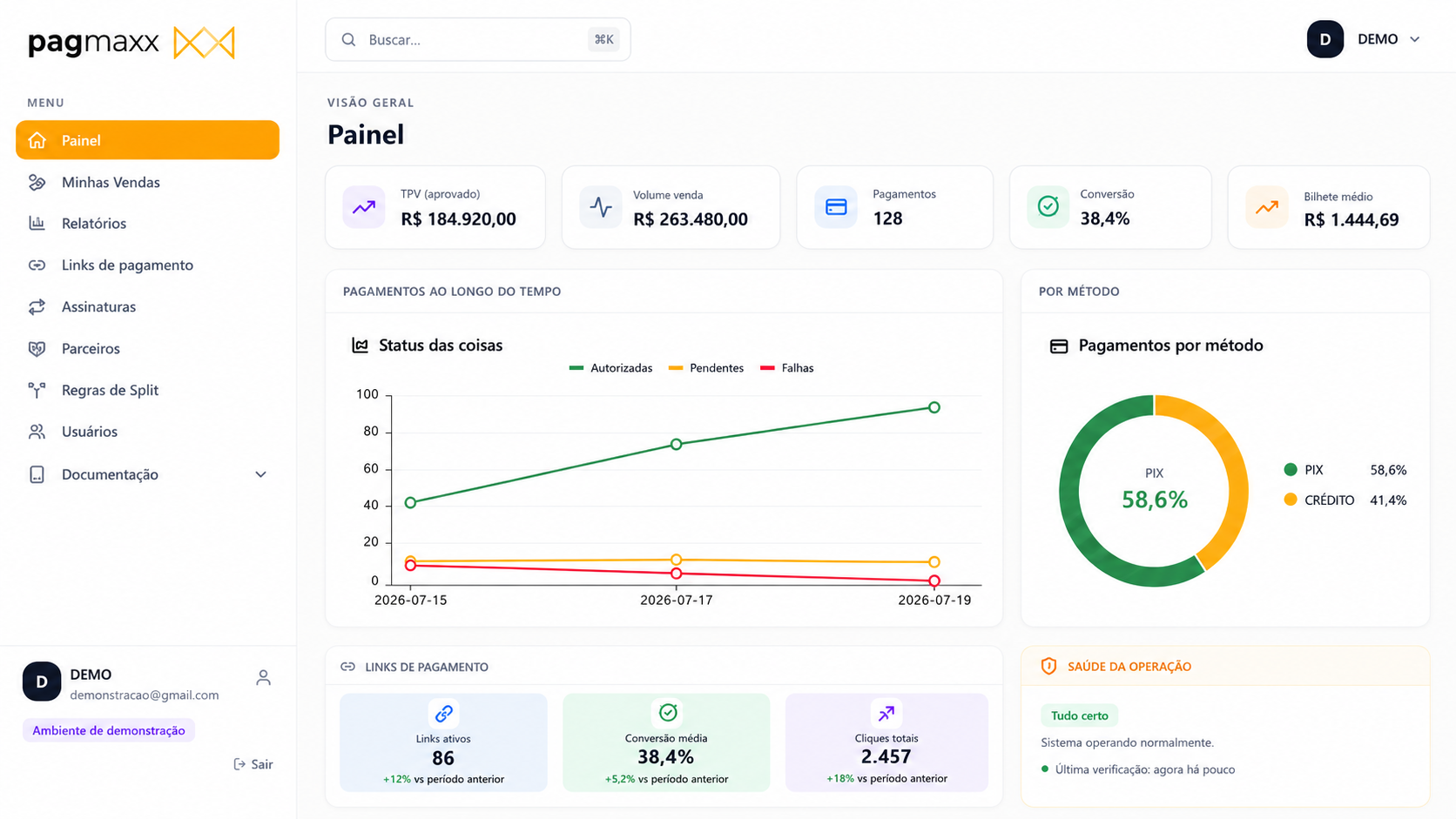The image size is (1456, 819).
Task: Open the Cliques totais card
Action: [886, 742]
